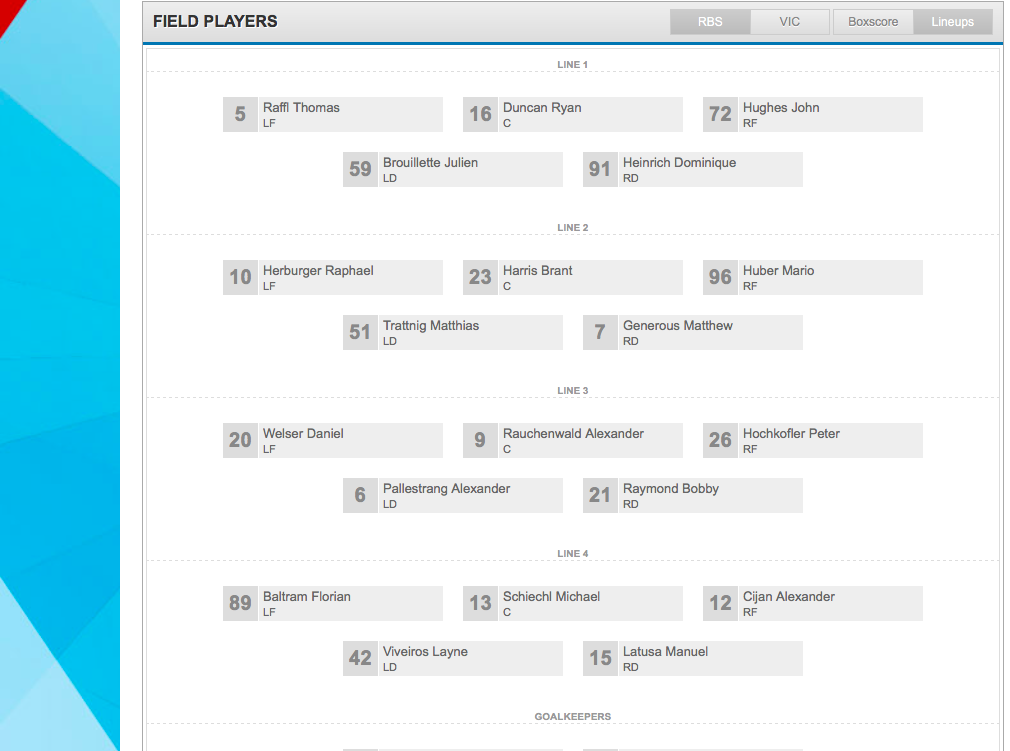Select the Lineups view tab
This screenshot has height=751, width=1010.
952,22
